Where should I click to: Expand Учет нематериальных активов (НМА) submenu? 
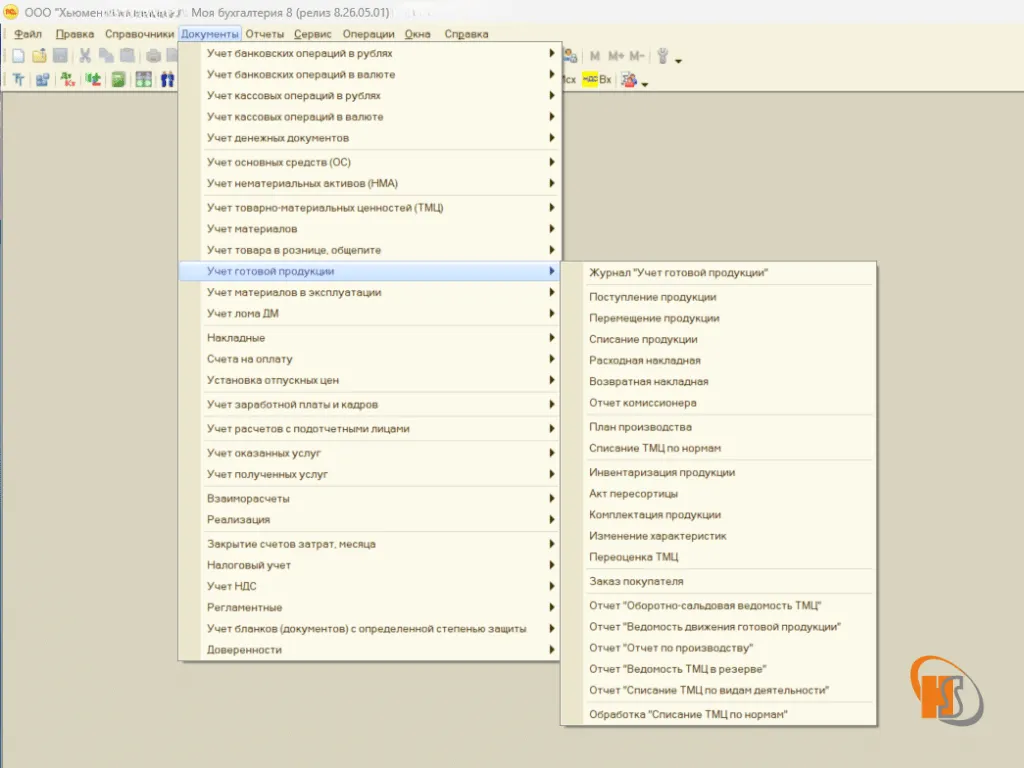click(370, 184)
